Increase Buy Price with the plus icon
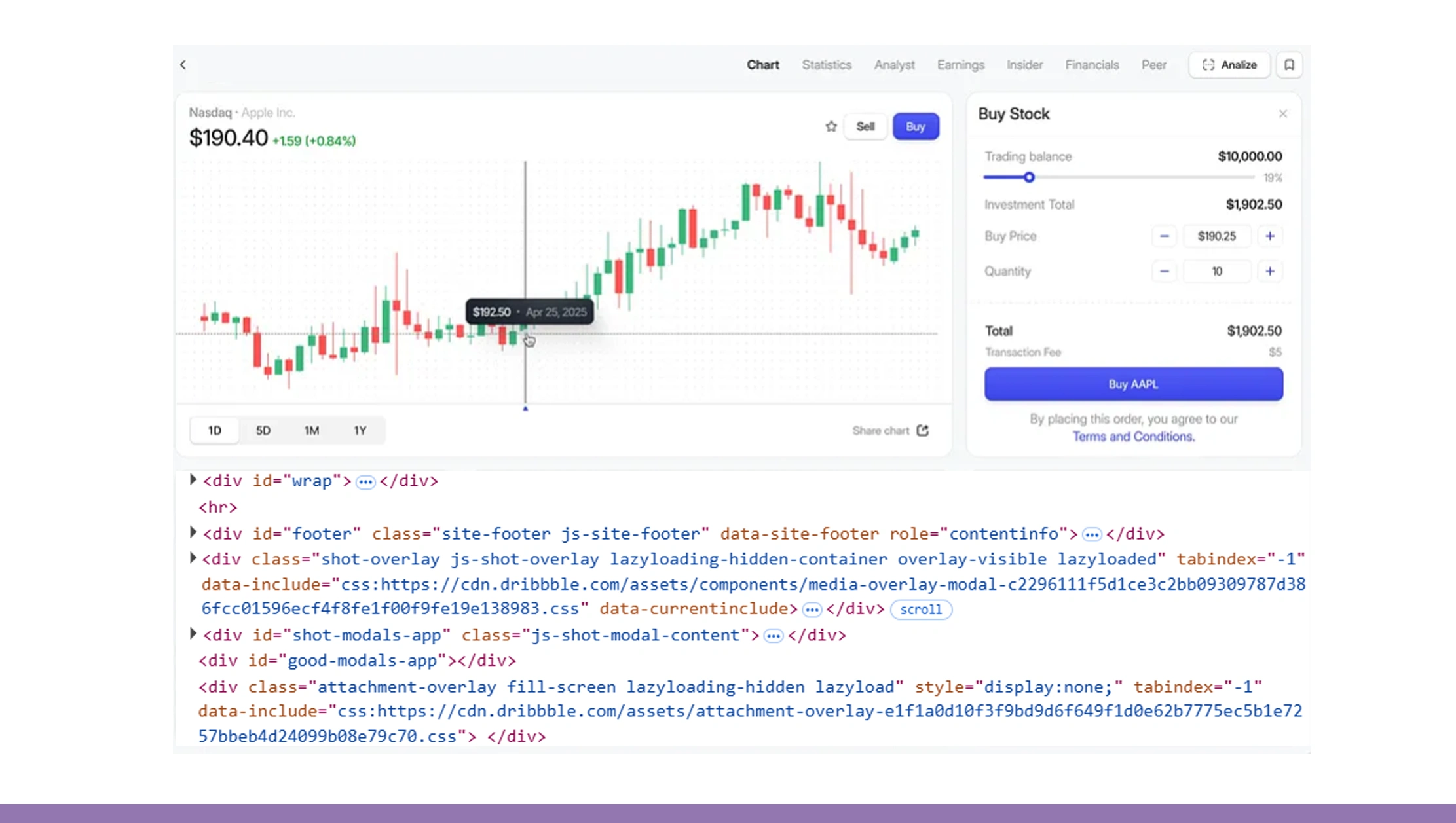This screenshot has height=823, width=1456. [1271, 236]
